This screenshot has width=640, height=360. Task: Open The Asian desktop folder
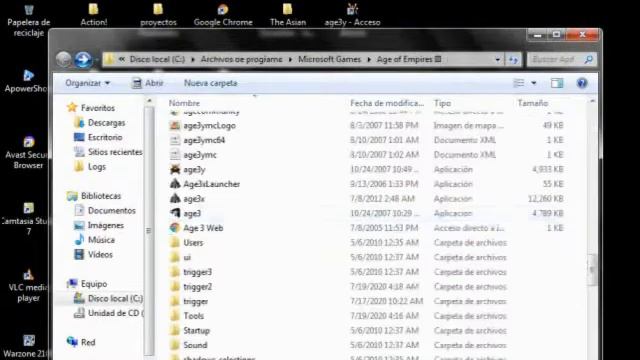point(288,15)
